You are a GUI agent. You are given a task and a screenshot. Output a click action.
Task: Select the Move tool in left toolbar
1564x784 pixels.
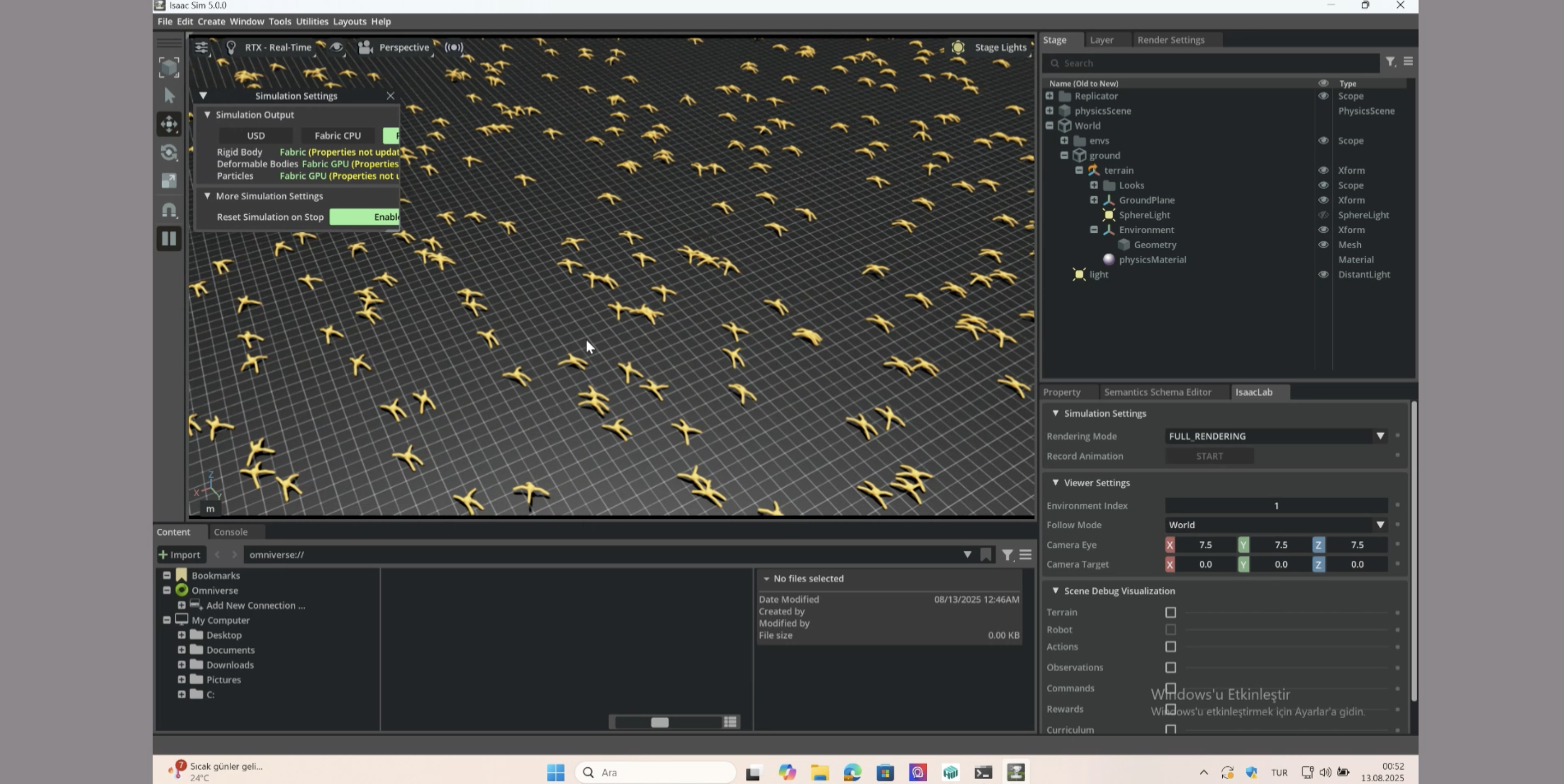tap(169, 124)
